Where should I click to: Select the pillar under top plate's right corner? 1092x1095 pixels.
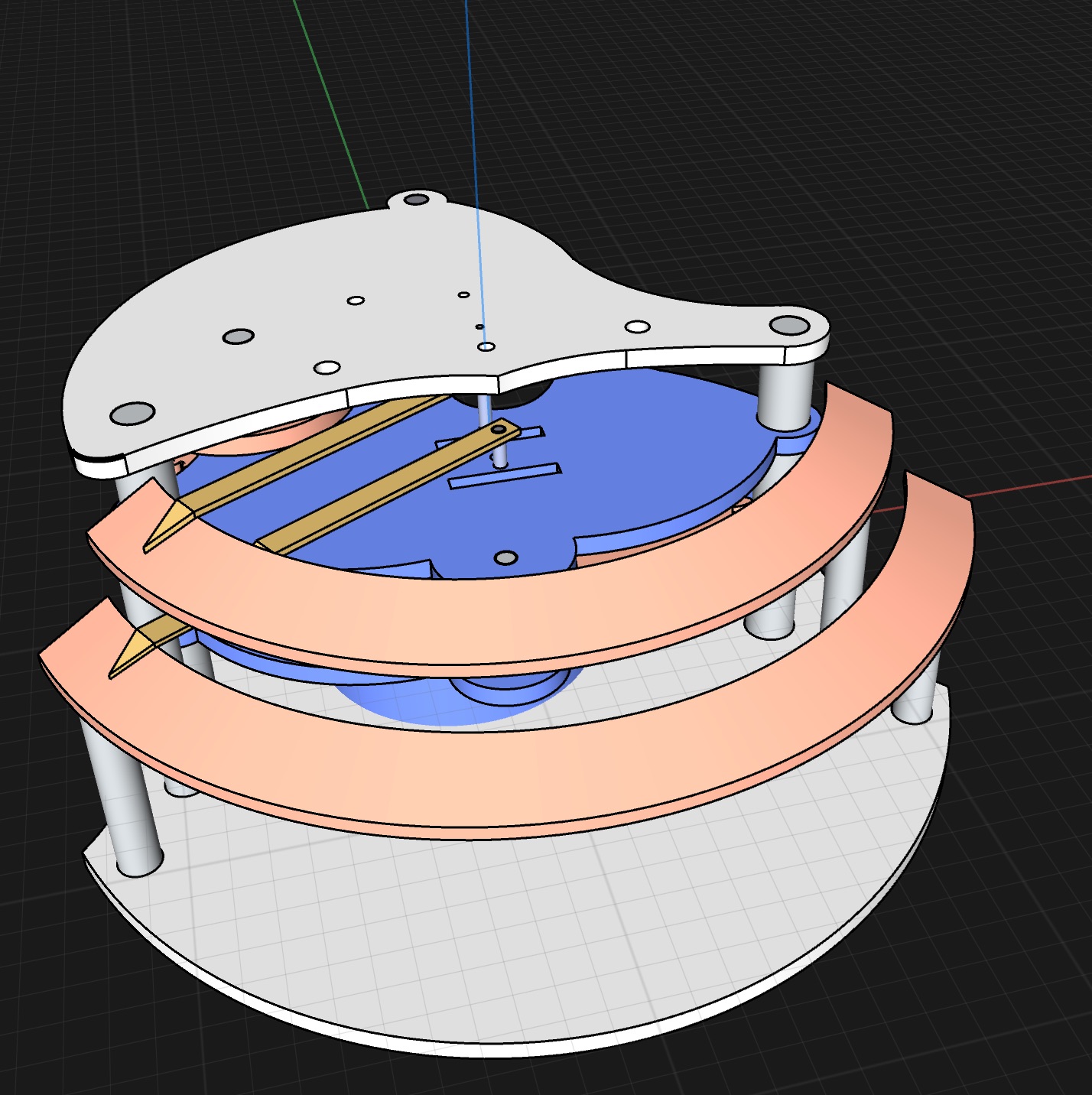pyautogui.click(x=785, y=395)
